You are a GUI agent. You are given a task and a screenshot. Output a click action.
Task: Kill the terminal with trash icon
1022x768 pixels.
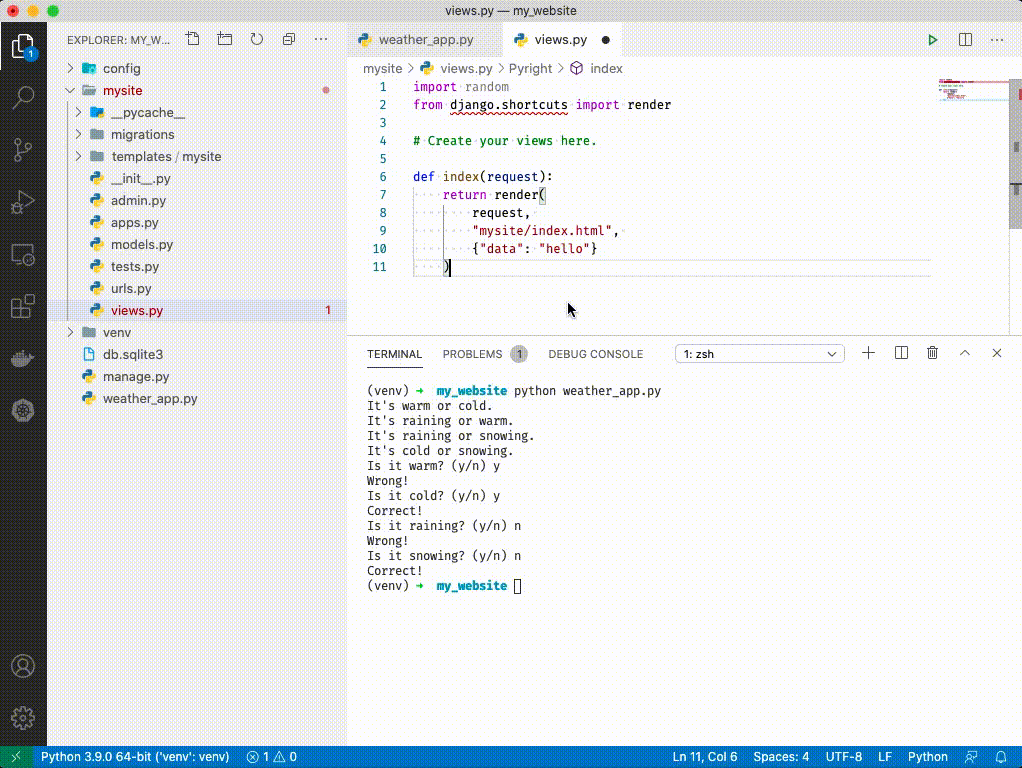932,353
